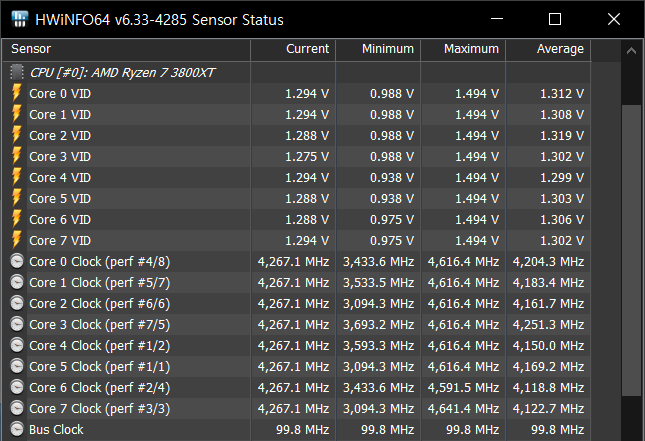The width and height of the screenshot is (645, 441).
Task: Click Core 4 Clock average 4,150.0 MHz
Action: pyautogui.click(x=548, y=346)
